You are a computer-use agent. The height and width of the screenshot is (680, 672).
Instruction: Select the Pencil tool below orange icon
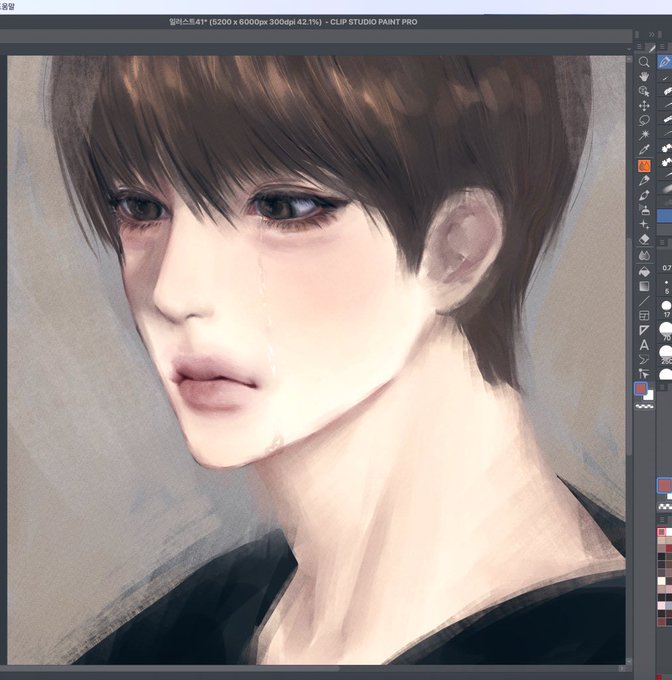coord(644,180)
